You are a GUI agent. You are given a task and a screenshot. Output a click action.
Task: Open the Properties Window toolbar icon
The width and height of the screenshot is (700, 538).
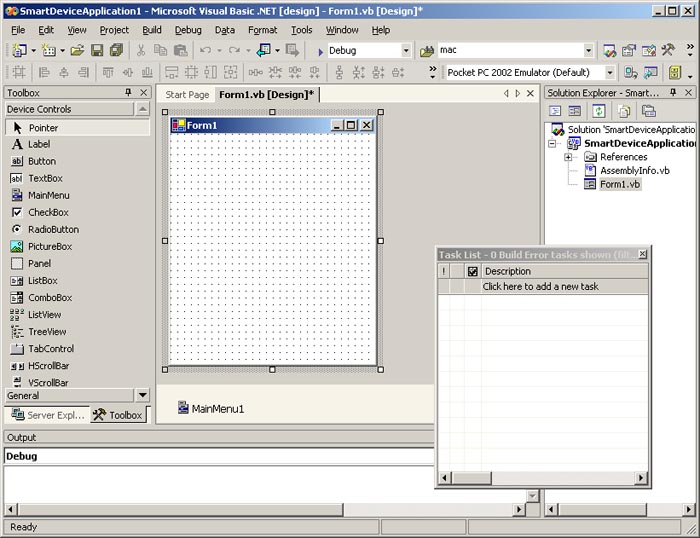click(629, 50)
